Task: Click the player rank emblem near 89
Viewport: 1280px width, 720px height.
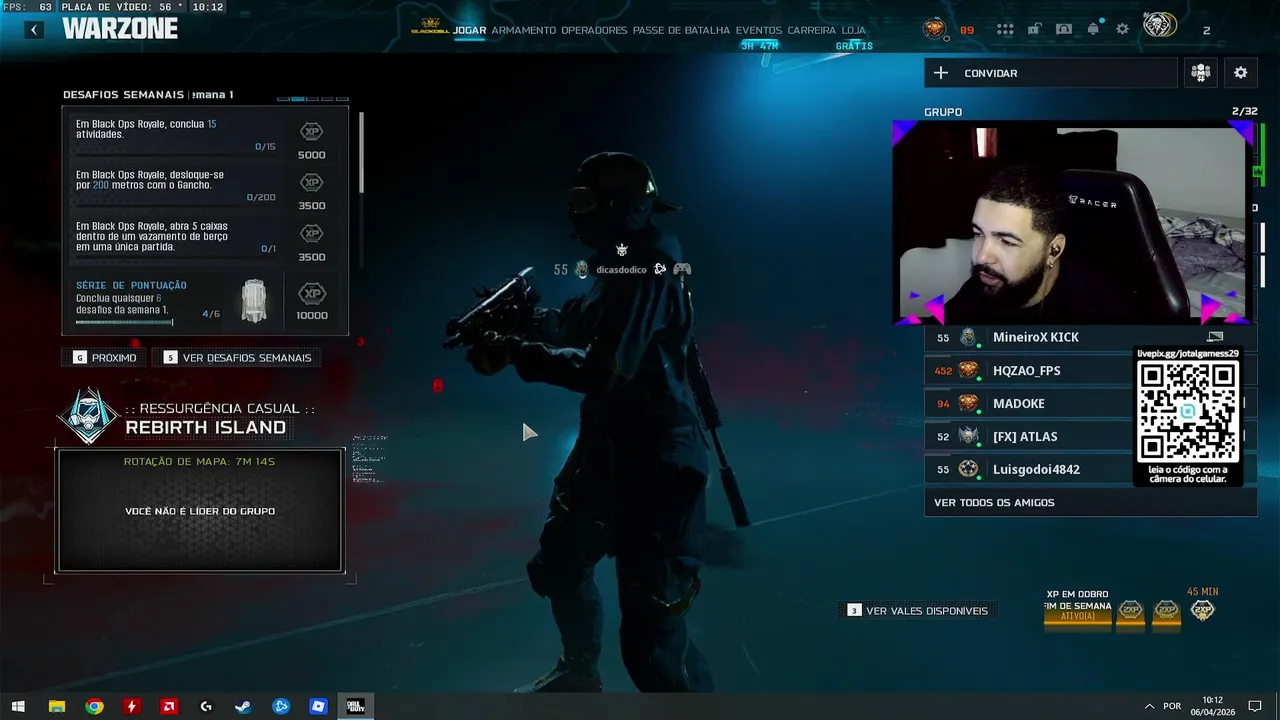Action: pos(934,29)
